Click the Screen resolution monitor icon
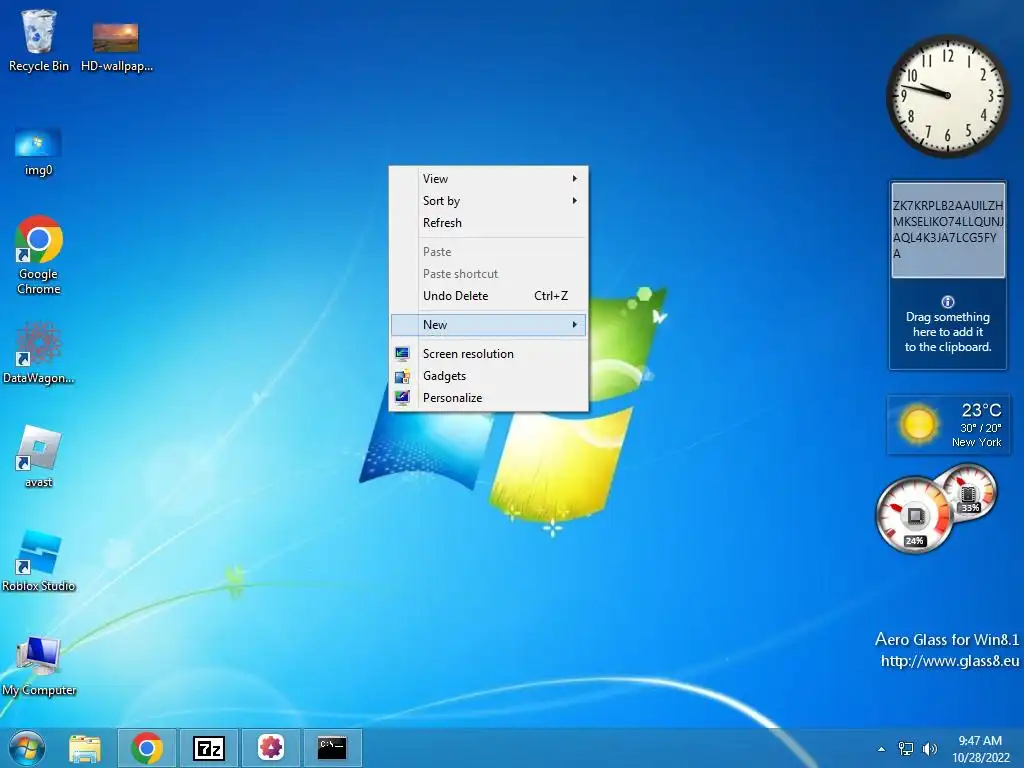The width and height of the screenshot is (1024, 768). coord(402,353)
